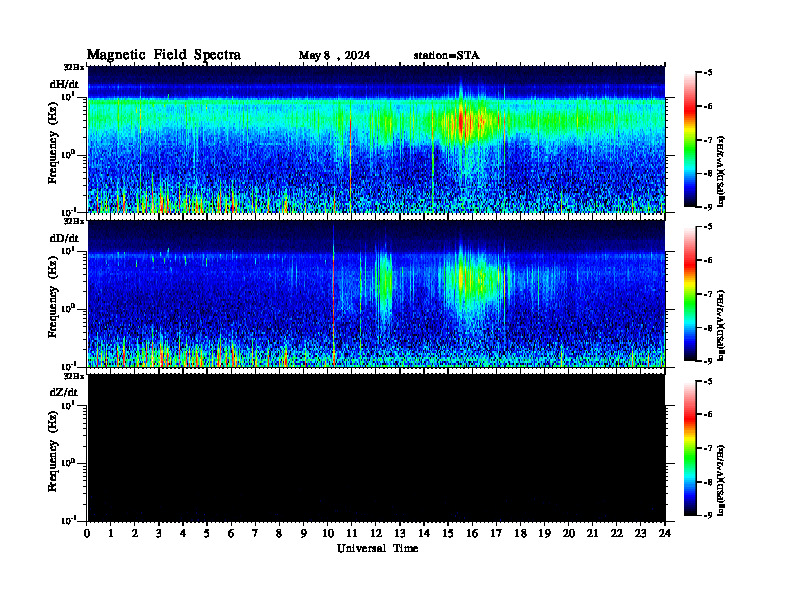This screenshot has width=792, height=612.
Task: Click the dZ/dt panel label
Action: [x=64, y=392]
